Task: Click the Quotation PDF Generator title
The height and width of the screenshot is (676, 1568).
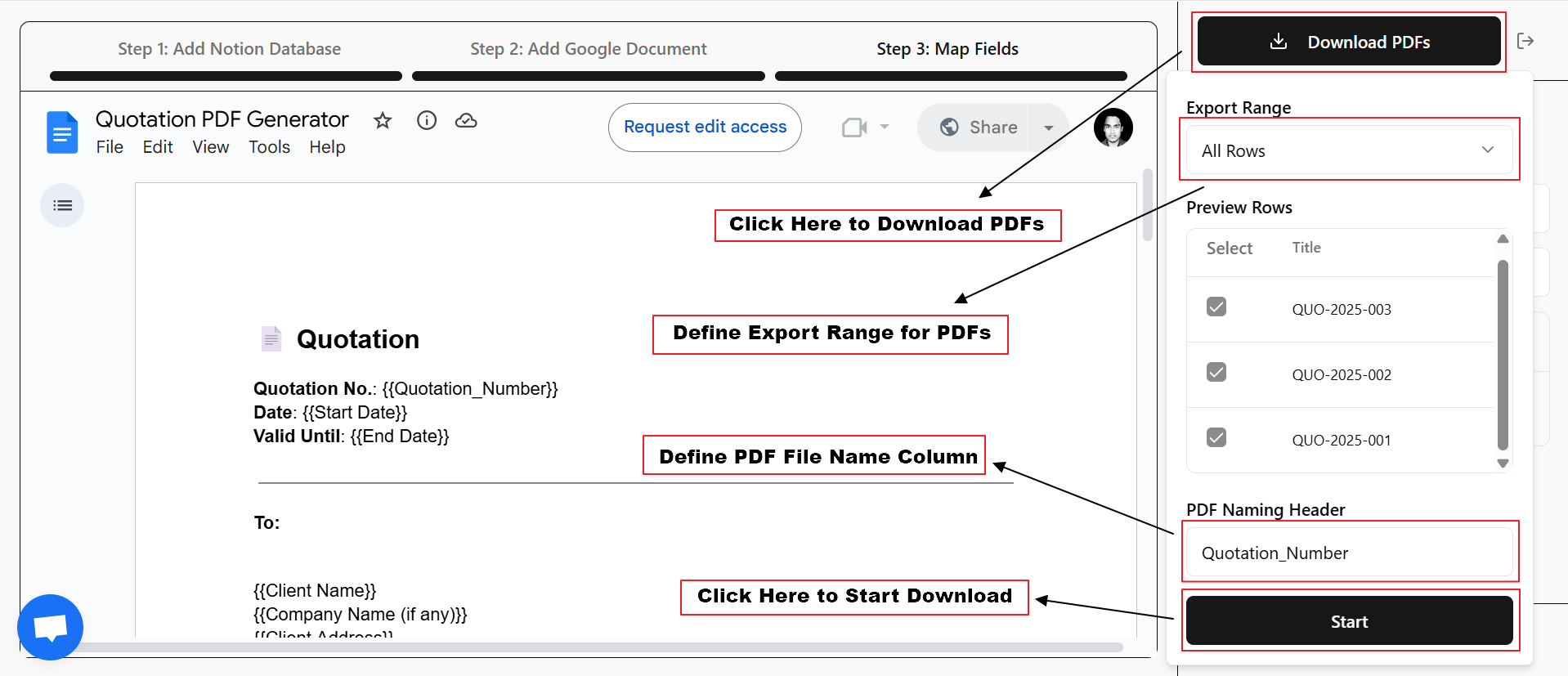Action: [222, 119]
